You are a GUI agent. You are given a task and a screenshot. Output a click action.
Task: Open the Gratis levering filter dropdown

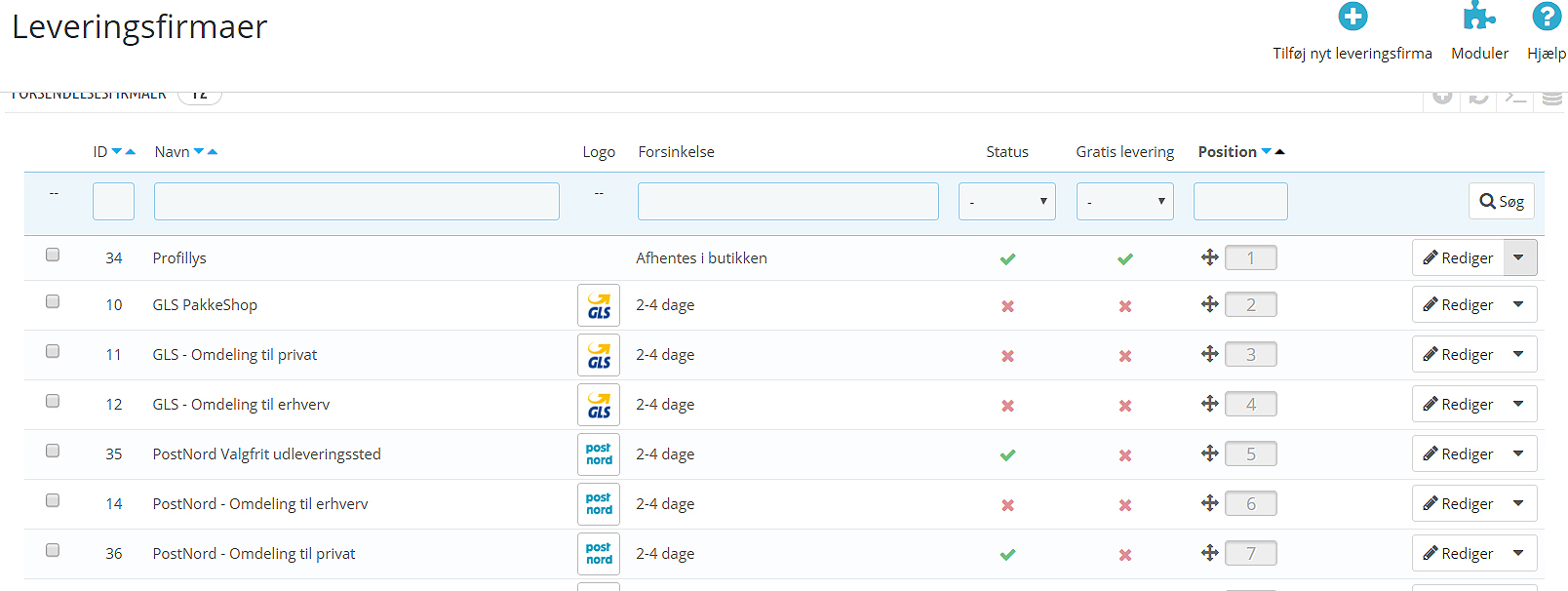1125,202
